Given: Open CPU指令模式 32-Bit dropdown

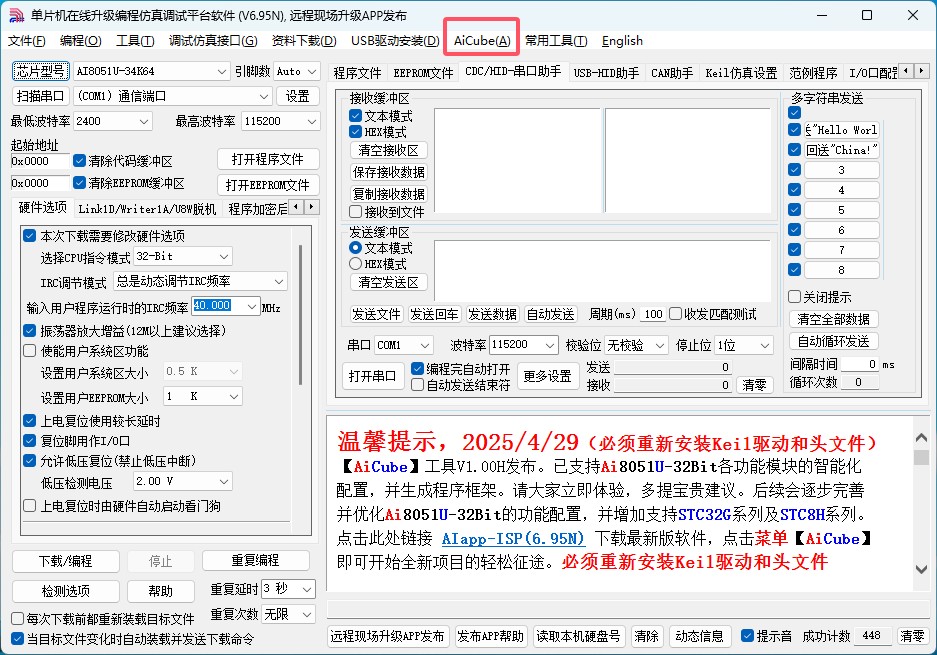Looking at the screenshot, I should [183, 256].
